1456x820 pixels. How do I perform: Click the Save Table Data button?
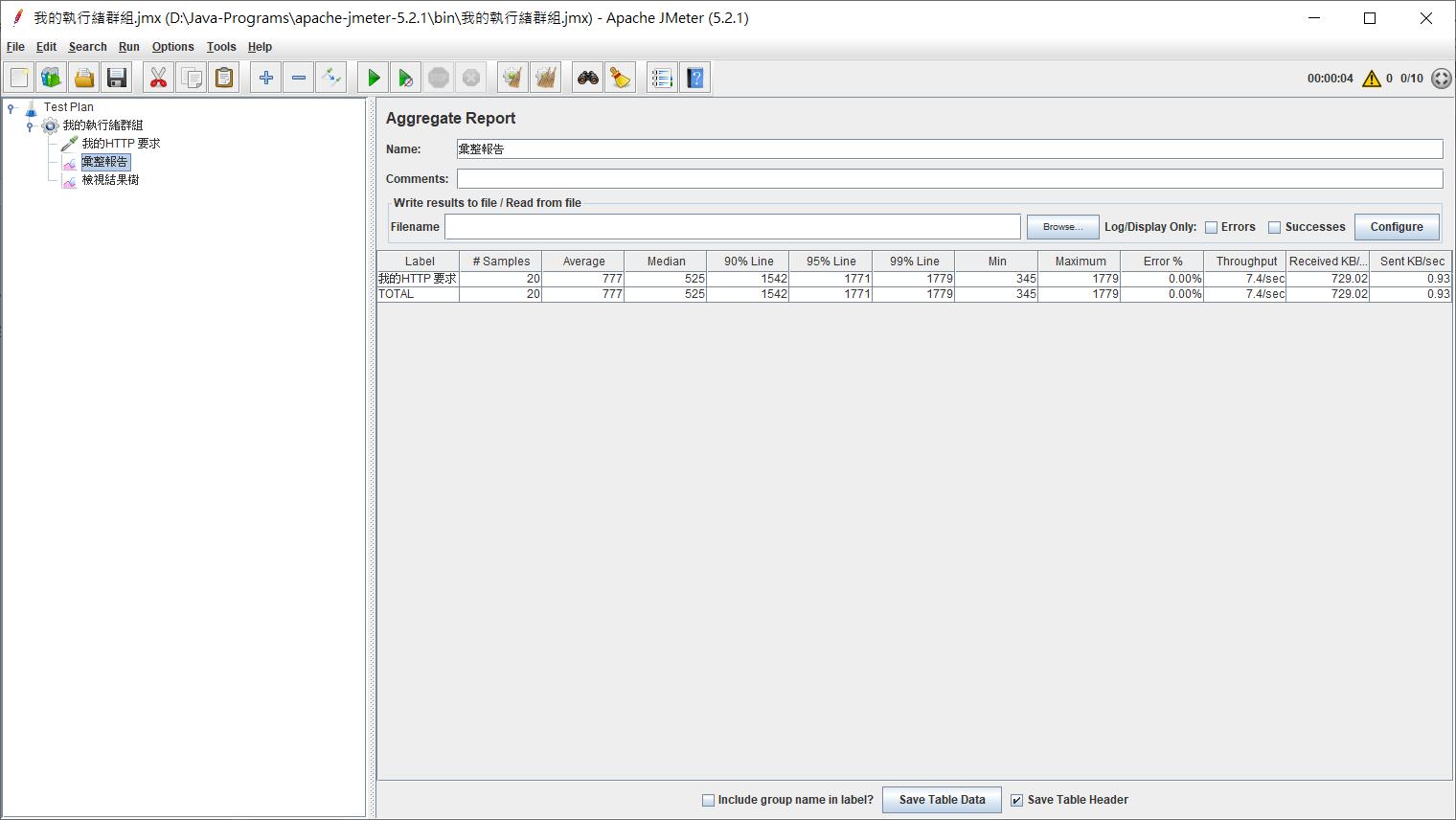click(x=942, y=800)
